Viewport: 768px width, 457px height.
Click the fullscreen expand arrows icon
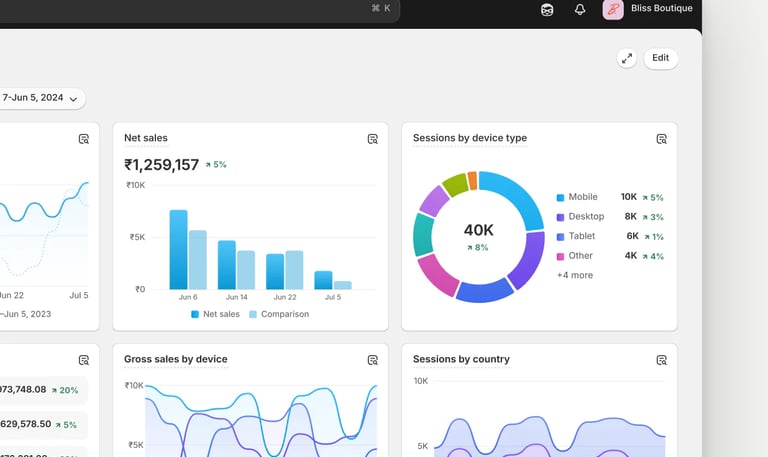click(x=627, y=58)
